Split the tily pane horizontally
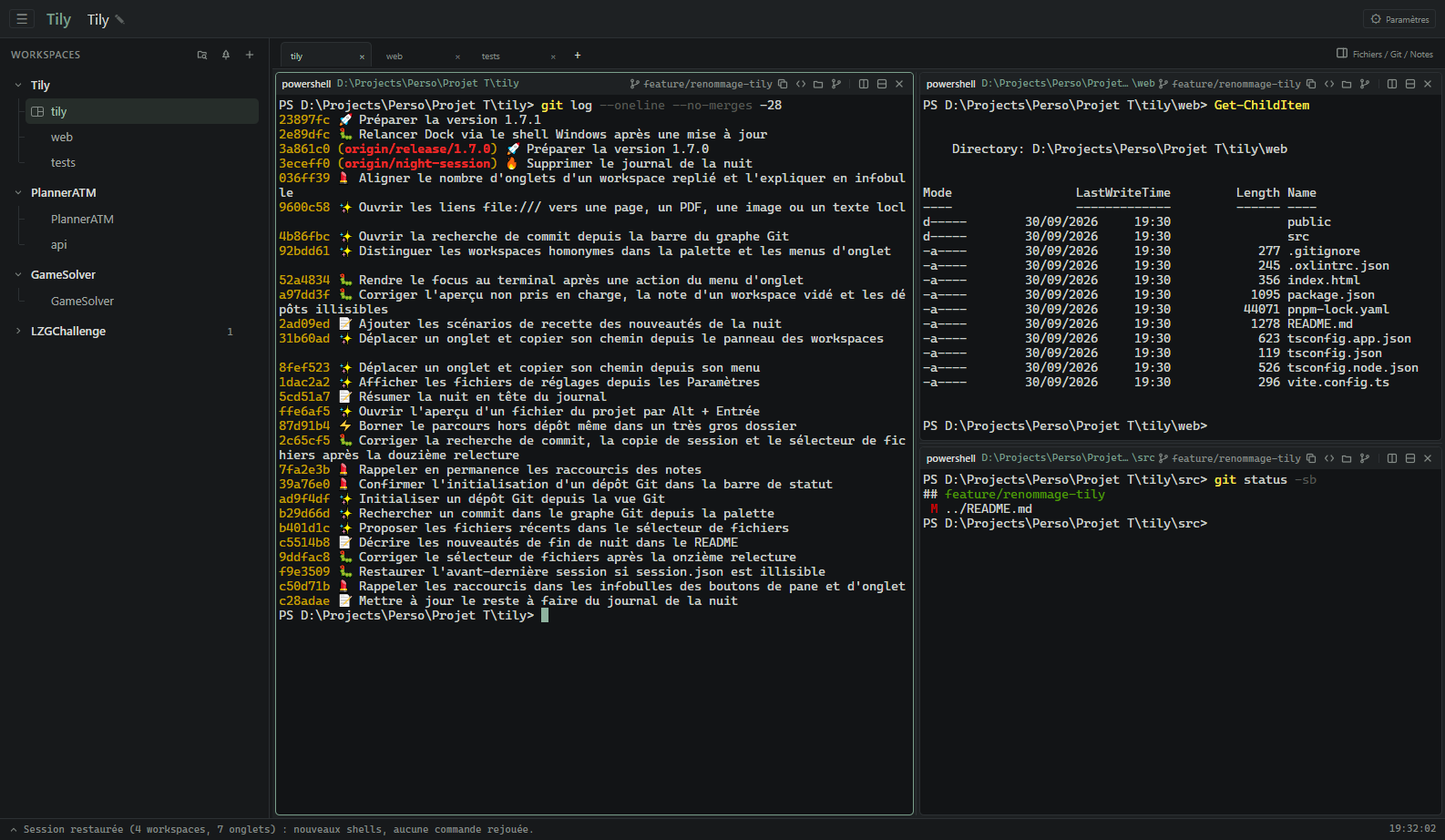The width and height of the screenshot is (1445, 840). pos(882,84)
